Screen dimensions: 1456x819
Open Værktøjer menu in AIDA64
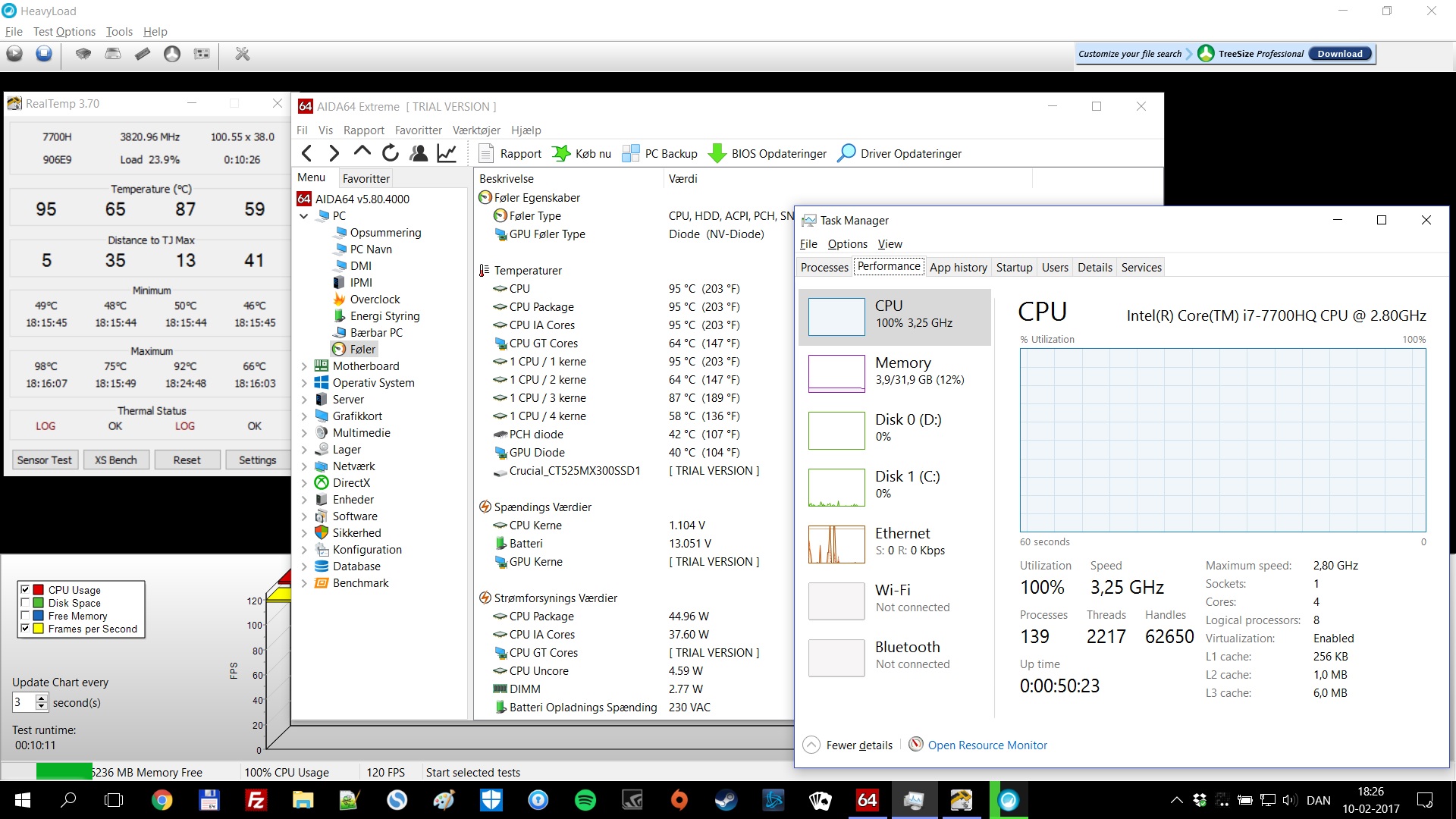coord(476,130)
